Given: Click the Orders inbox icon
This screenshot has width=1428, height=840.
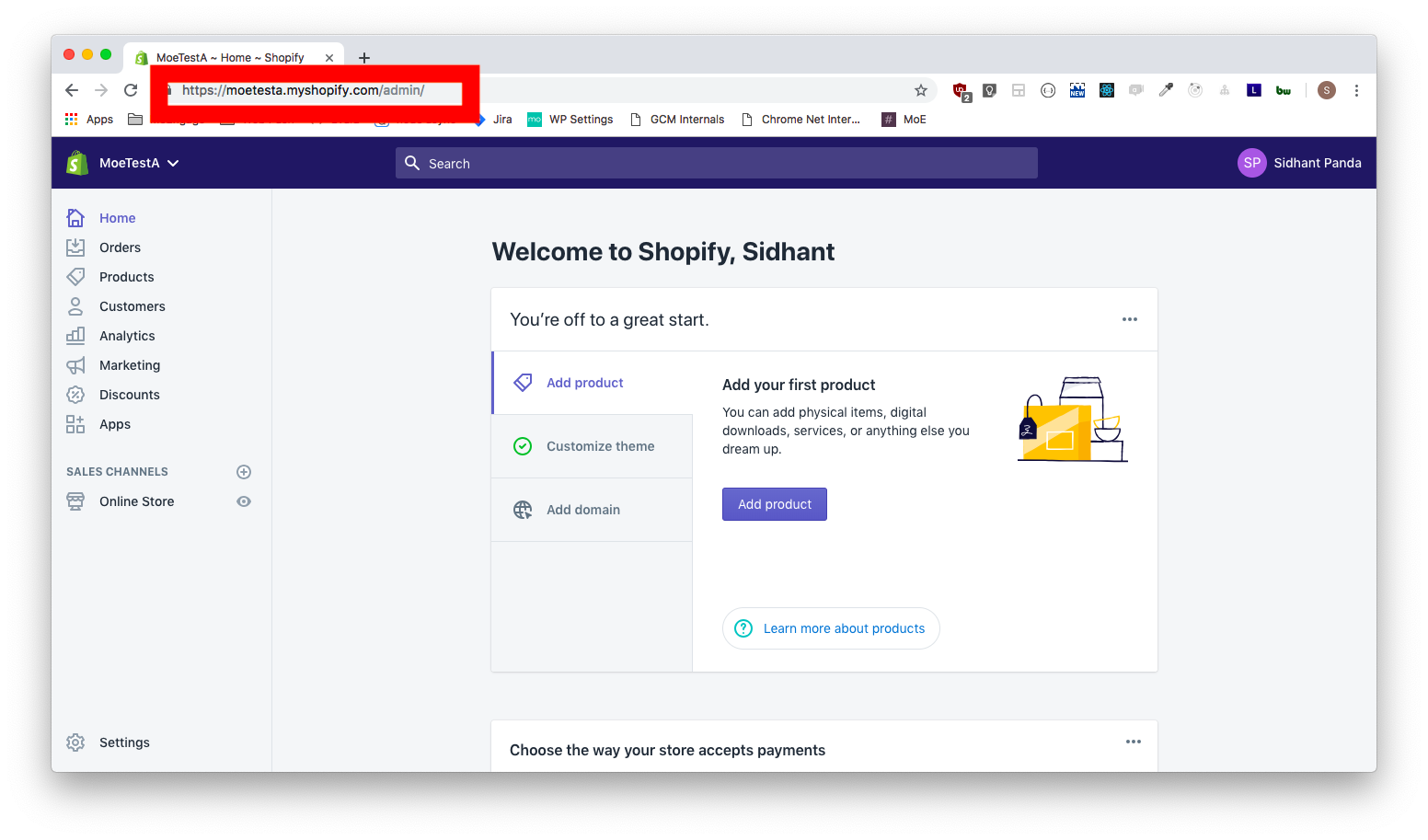Looking at the screenshot, I should click(x=75, y=247).
